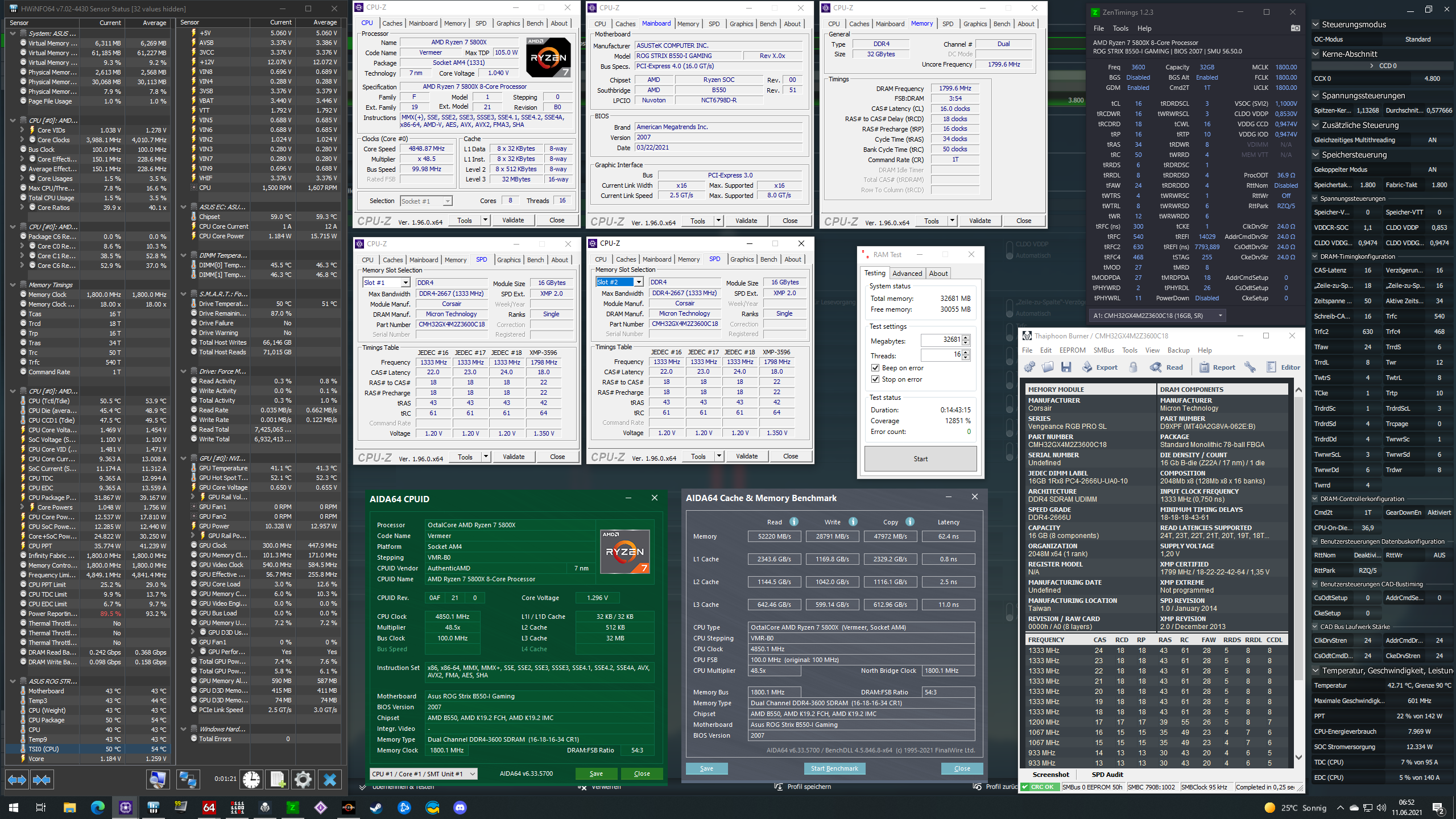Open SMBus menu in Thaiphoon Burner
Screen dimensions: 1456x819
click(x=1103, y=350)
